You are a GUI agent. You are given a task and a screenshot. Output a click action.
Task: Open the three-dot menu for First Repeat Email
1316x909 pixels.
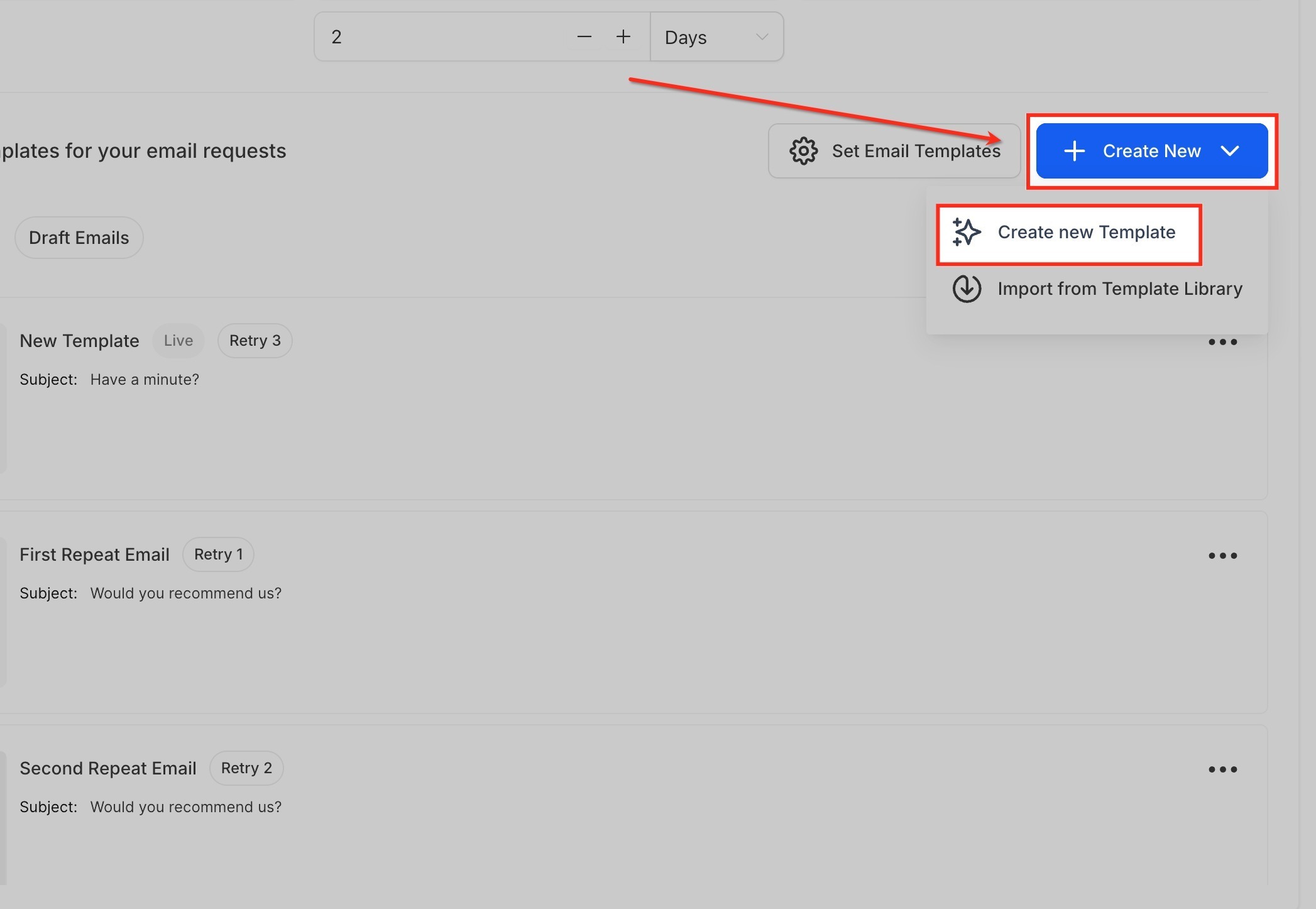[1222, 556]
